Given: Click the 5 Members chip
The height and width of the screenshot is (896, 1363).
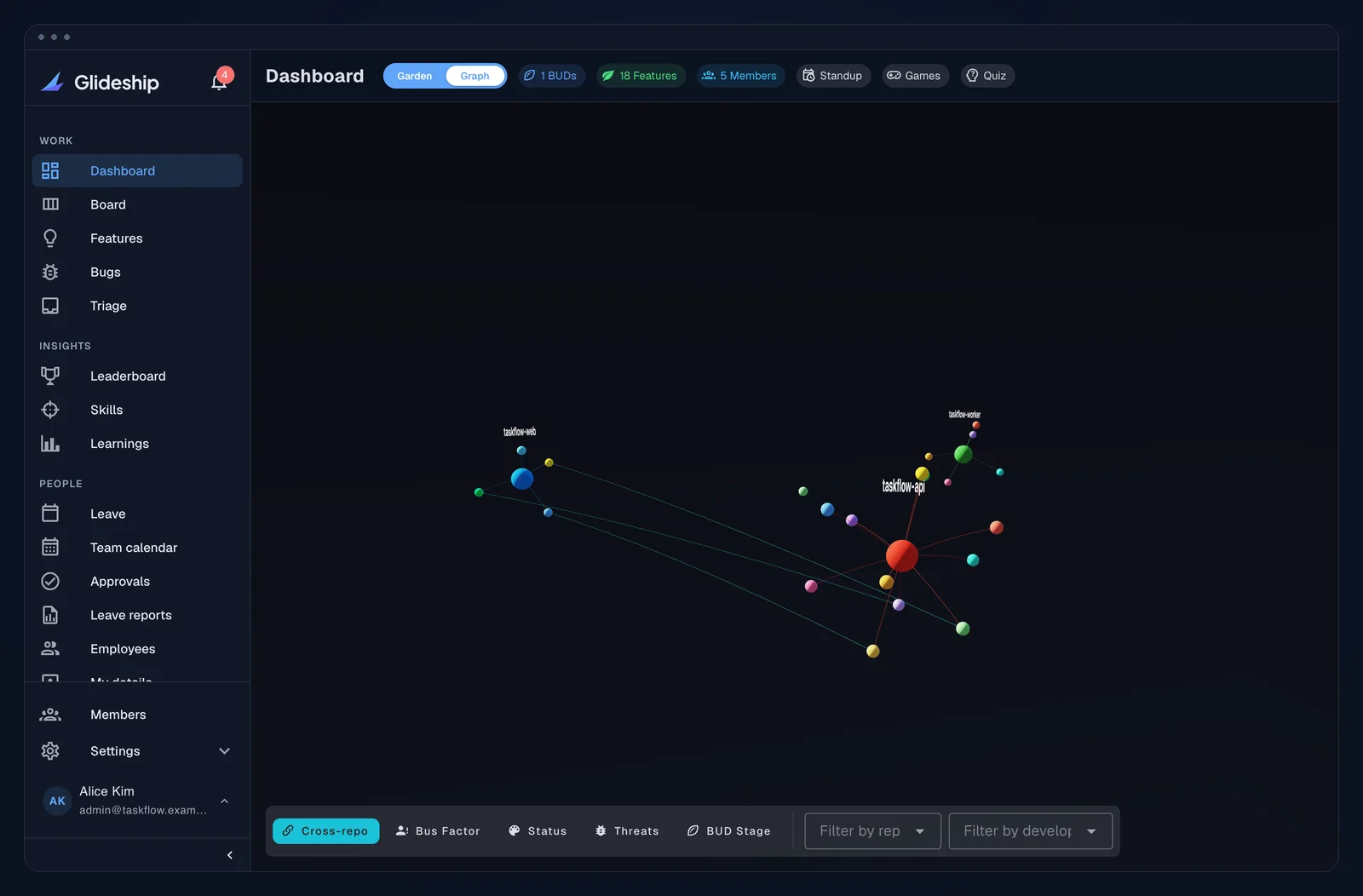Looking at the screenshot, I should pos(740,76).
